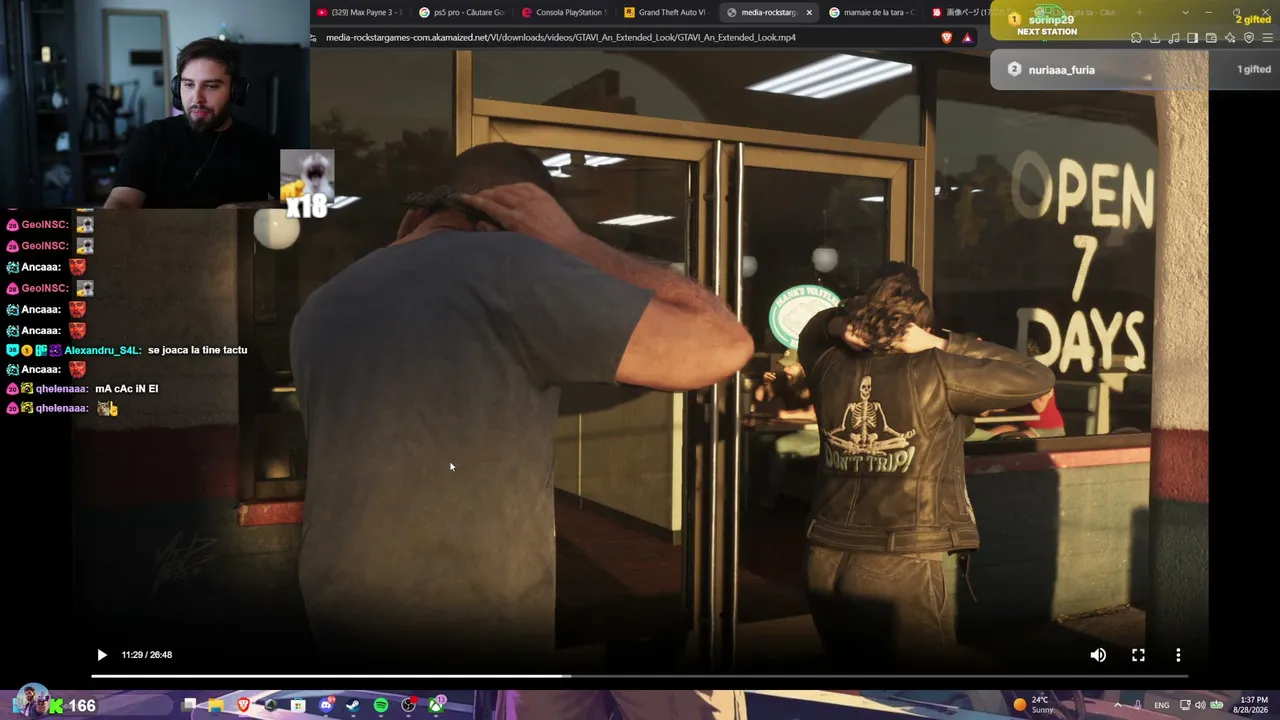Click the x18 emote combo thumbnail
Screen dimensions: 1280x720
[307, 182]
